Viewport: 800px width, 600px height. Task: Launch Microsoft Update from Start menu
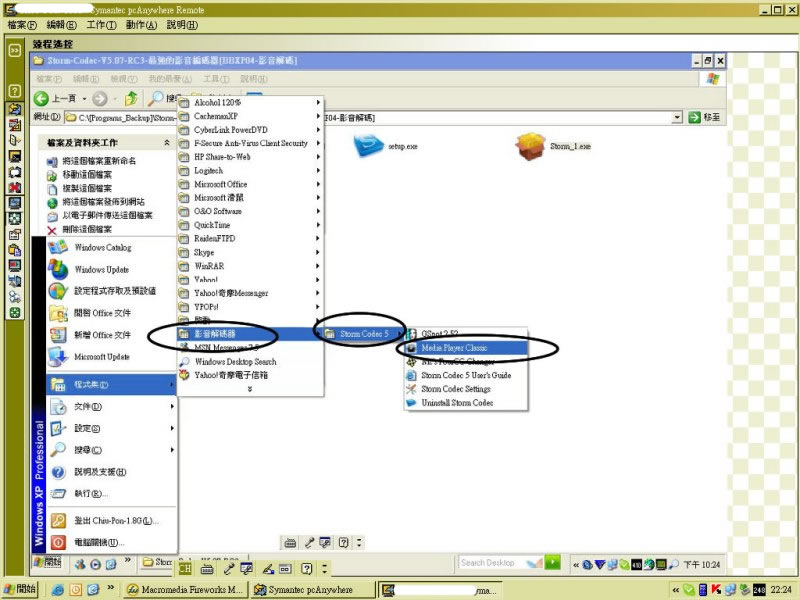[x=111, y=357]
